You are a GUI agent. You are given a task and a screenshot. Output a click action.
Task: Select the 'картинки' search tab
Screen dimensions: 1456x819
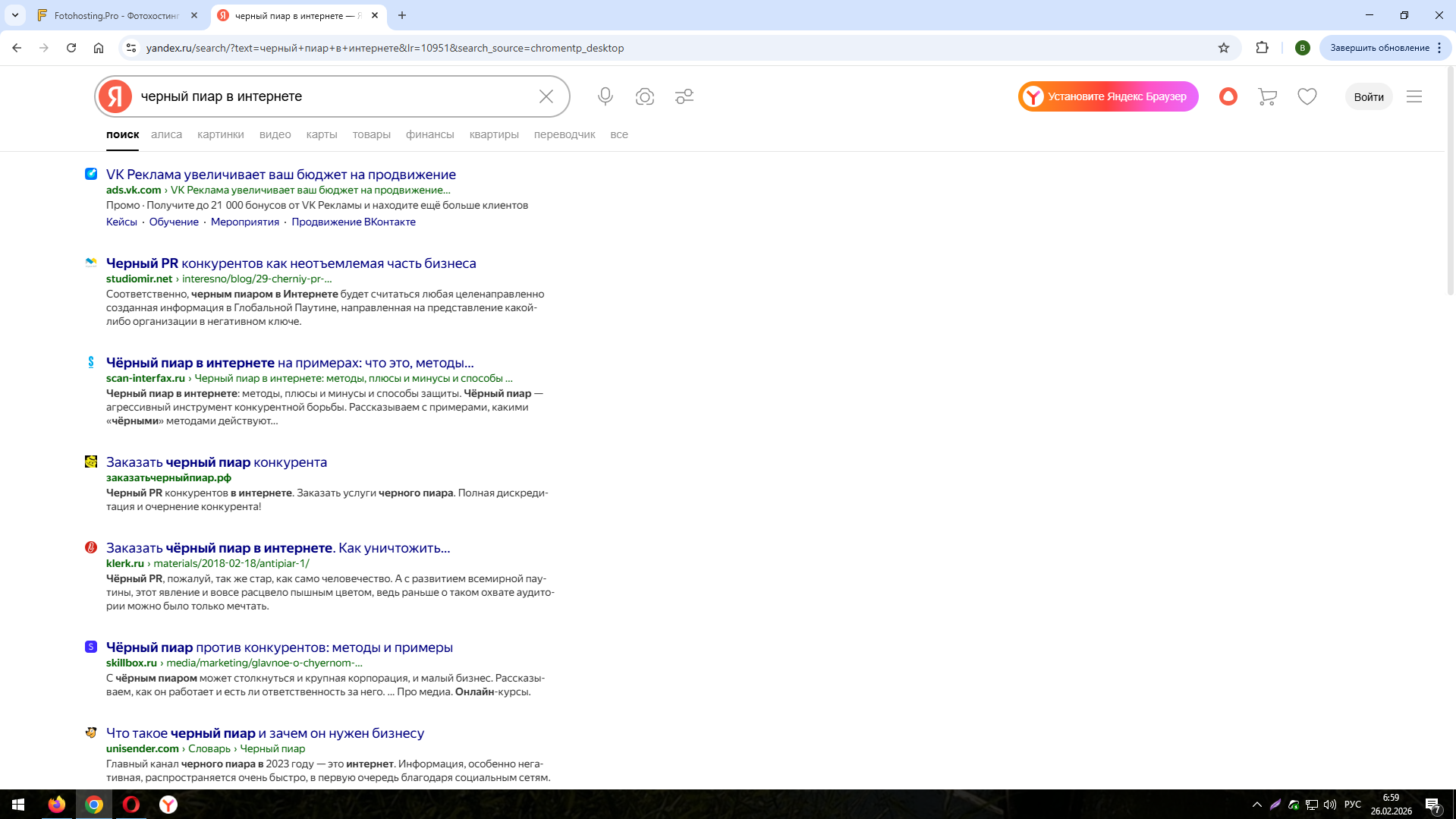(x=221, y=134)
